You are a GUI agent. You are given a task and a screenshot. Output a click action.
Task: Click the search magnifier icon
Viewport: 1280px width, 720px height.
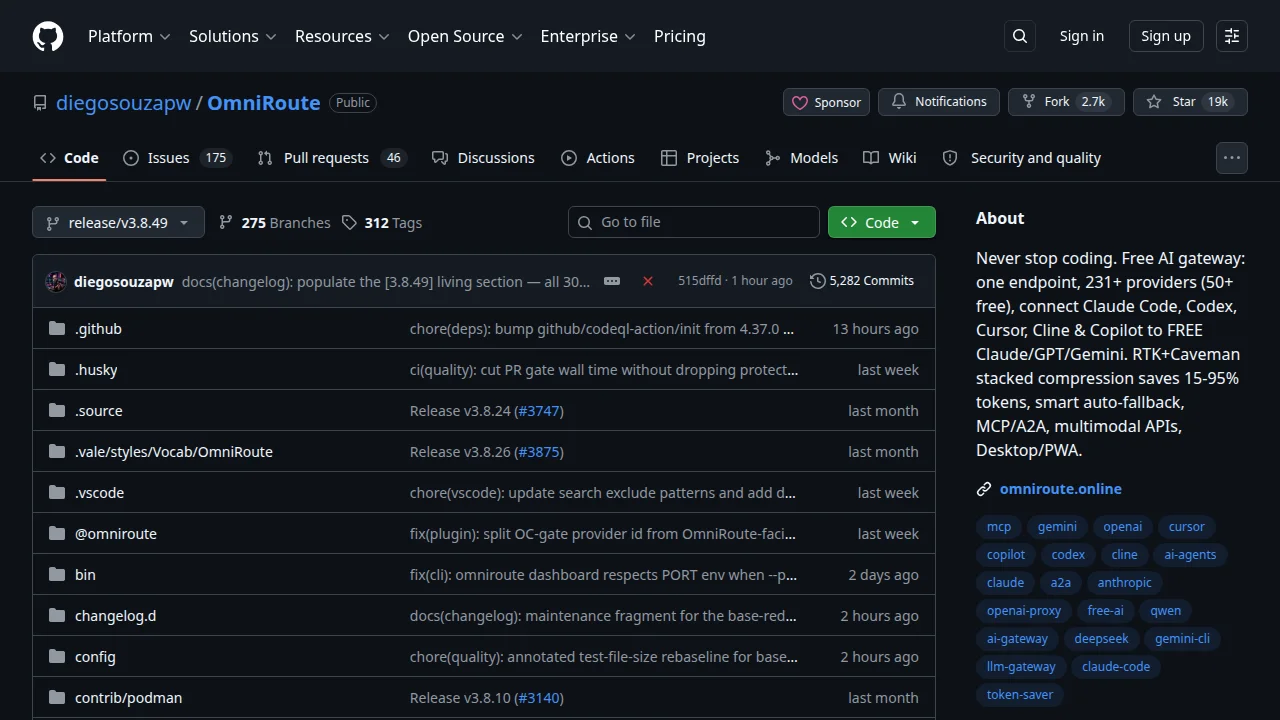[x=1020, y=36]
